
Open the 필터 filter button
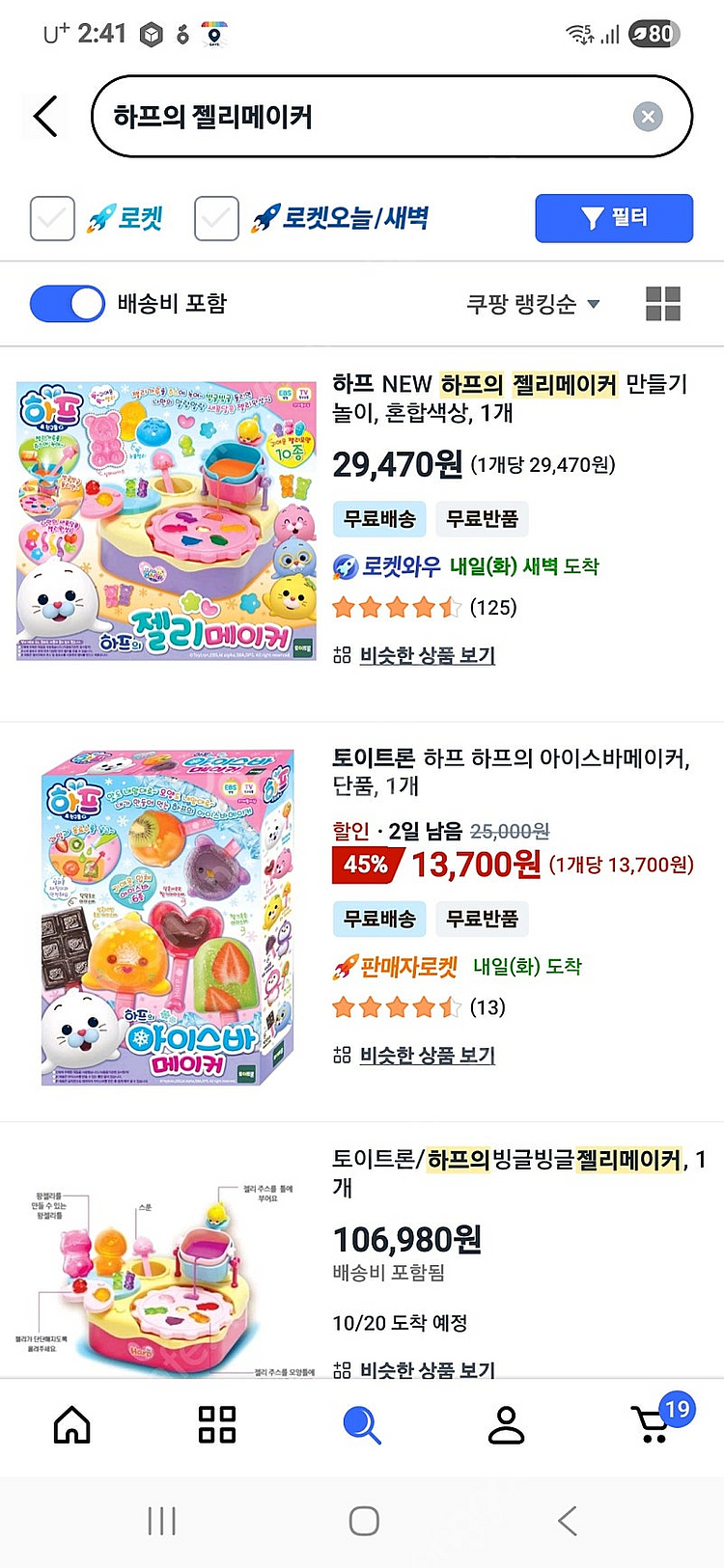[x=614, y=218]
